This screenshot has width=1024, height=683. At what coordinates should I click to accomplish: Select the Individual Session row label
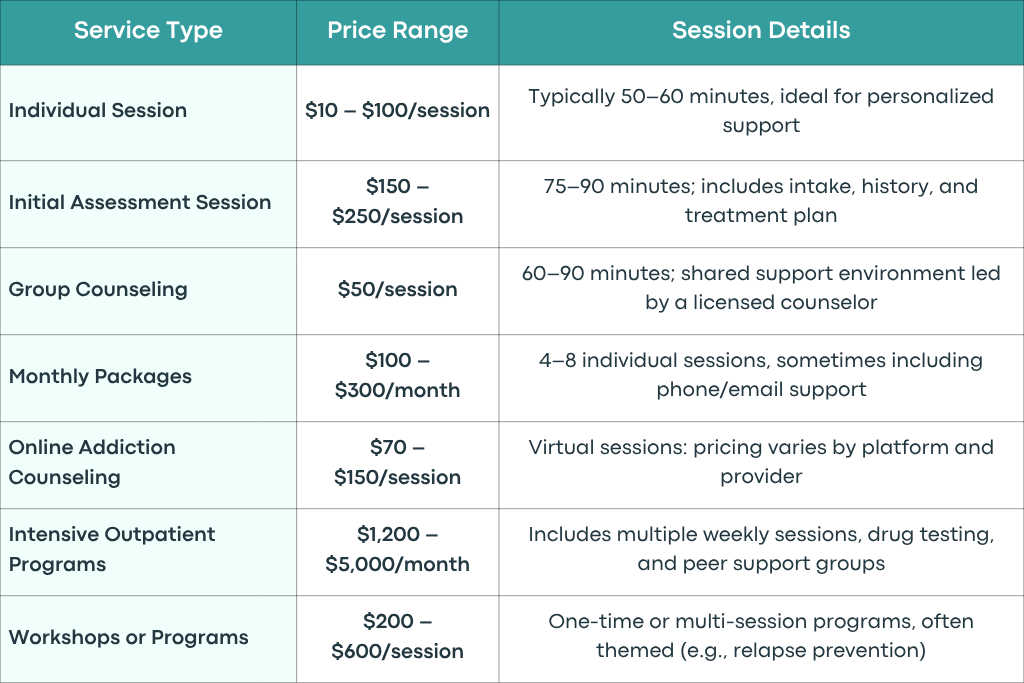tap(98, 110)
